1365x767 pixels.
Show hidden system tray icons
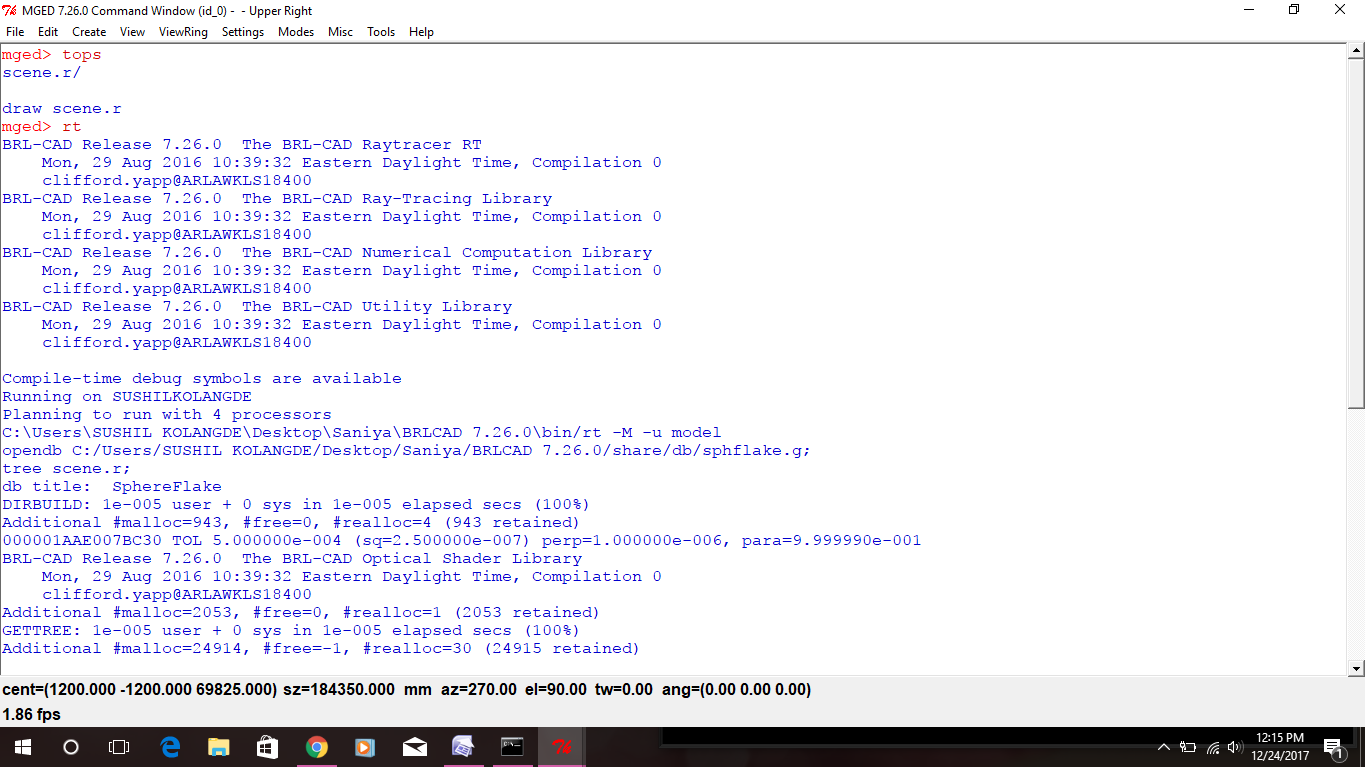pos(1163,747)
